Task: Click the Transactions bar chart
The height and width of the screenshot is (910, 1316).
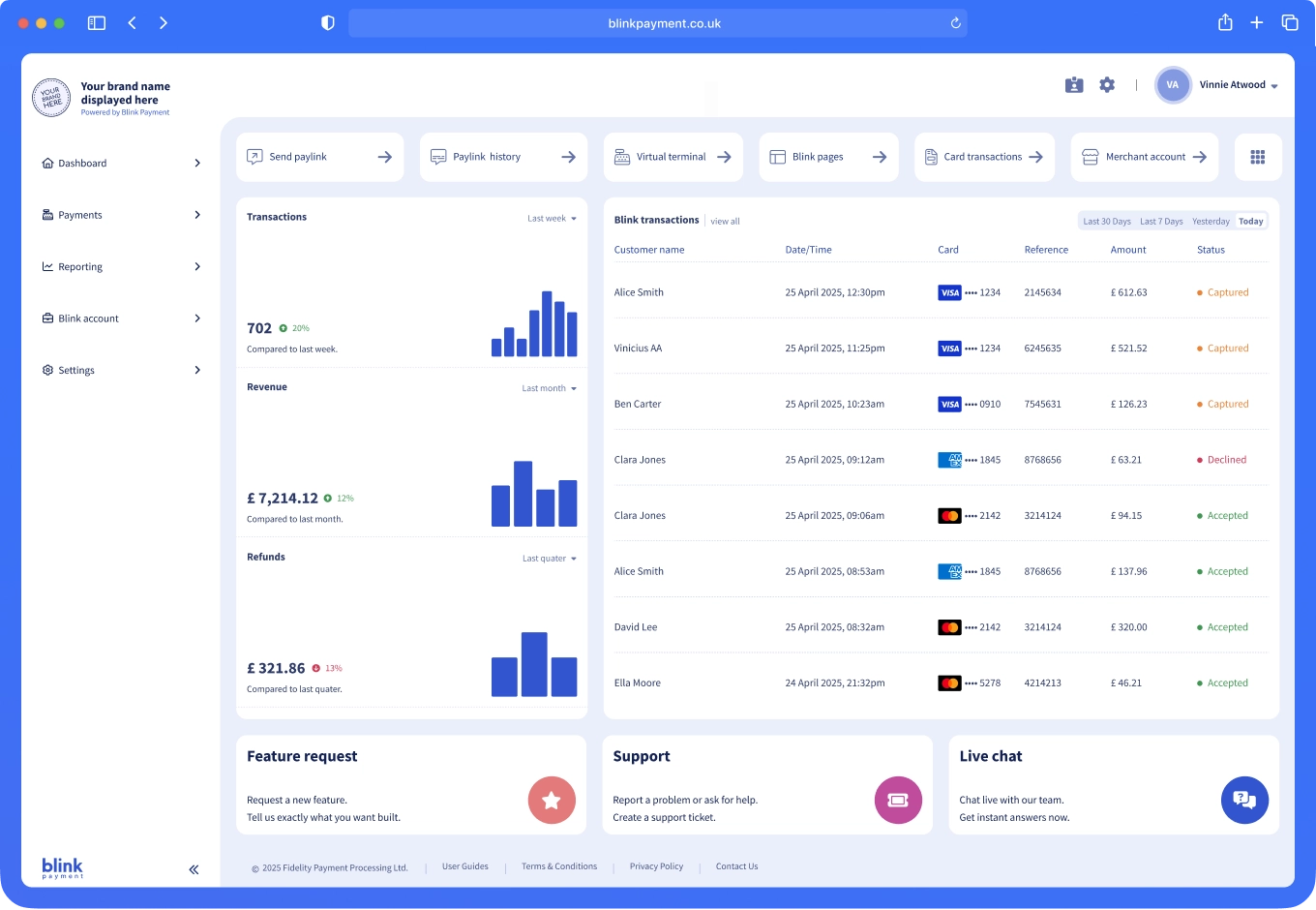Action: (x=534, y=324)
